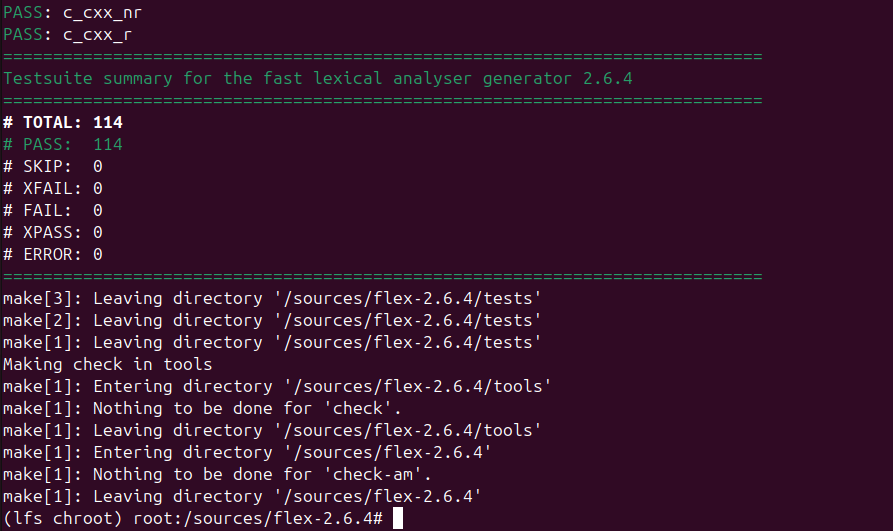Screen dimensions: 893x531
Task: Click the terminal cursor block after the prompt
Action: [x=397, y=518]
